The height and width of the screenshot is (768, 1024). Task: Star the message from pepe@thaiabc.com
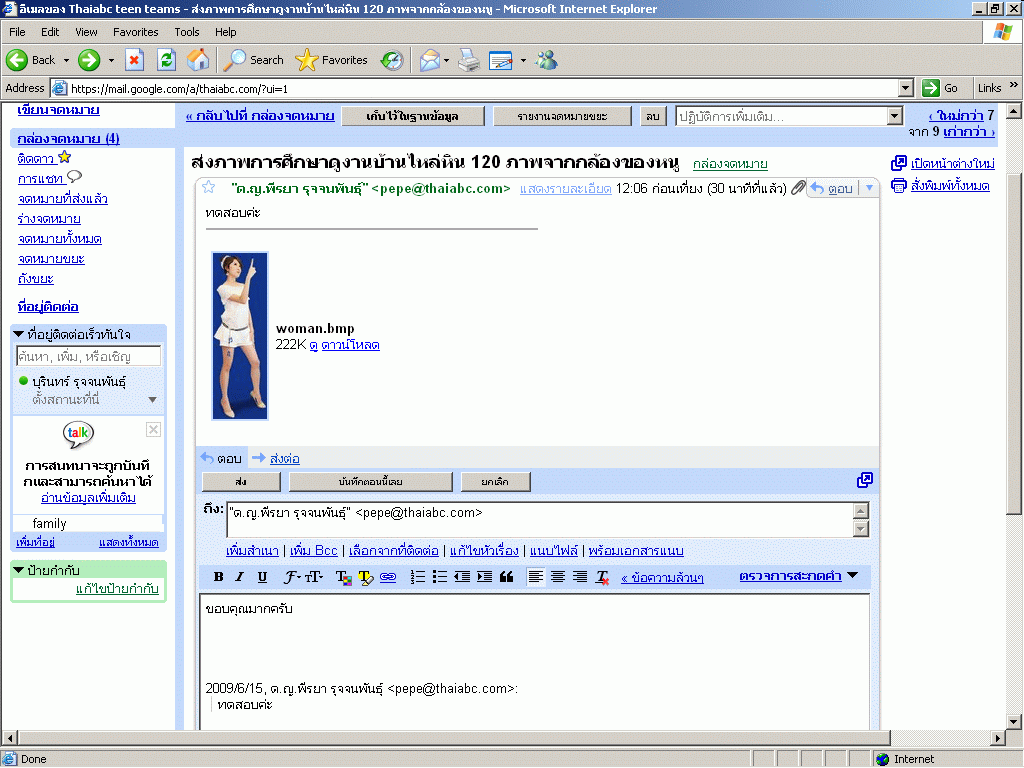tap(209, 187)
